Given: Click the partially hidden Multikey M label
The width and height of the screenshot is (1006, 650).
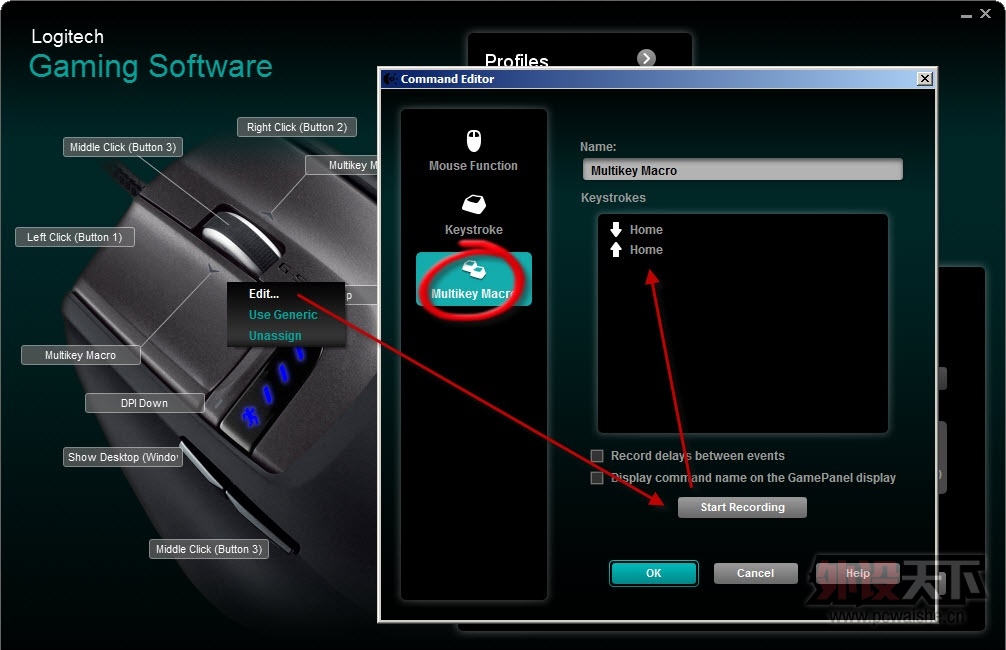Looking at the screenshot, I should click(343, 165).
